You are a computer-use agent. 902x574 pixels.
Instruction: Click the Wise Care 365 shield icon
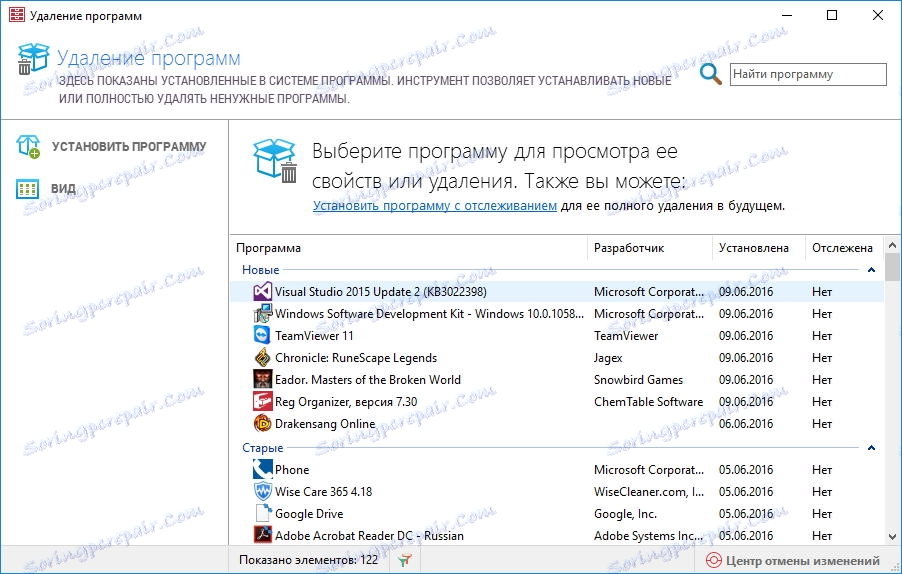[x=262, y=491]
